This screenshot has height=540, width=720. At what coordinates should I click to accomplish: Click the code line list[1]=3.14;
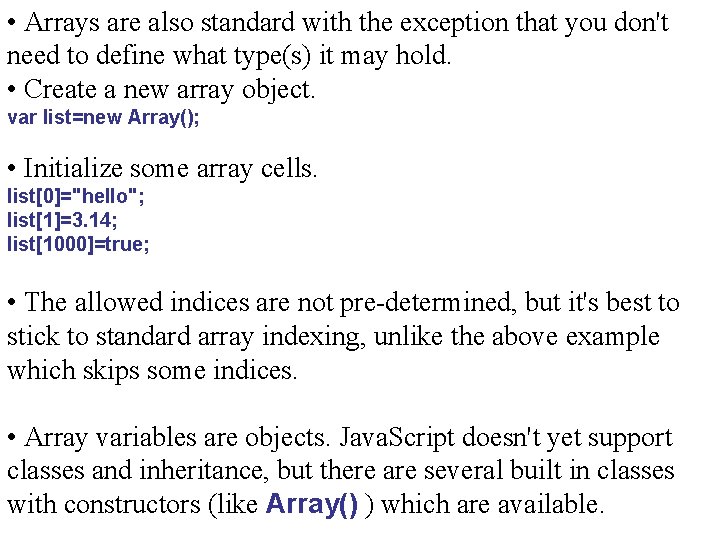tap(62, 220)
